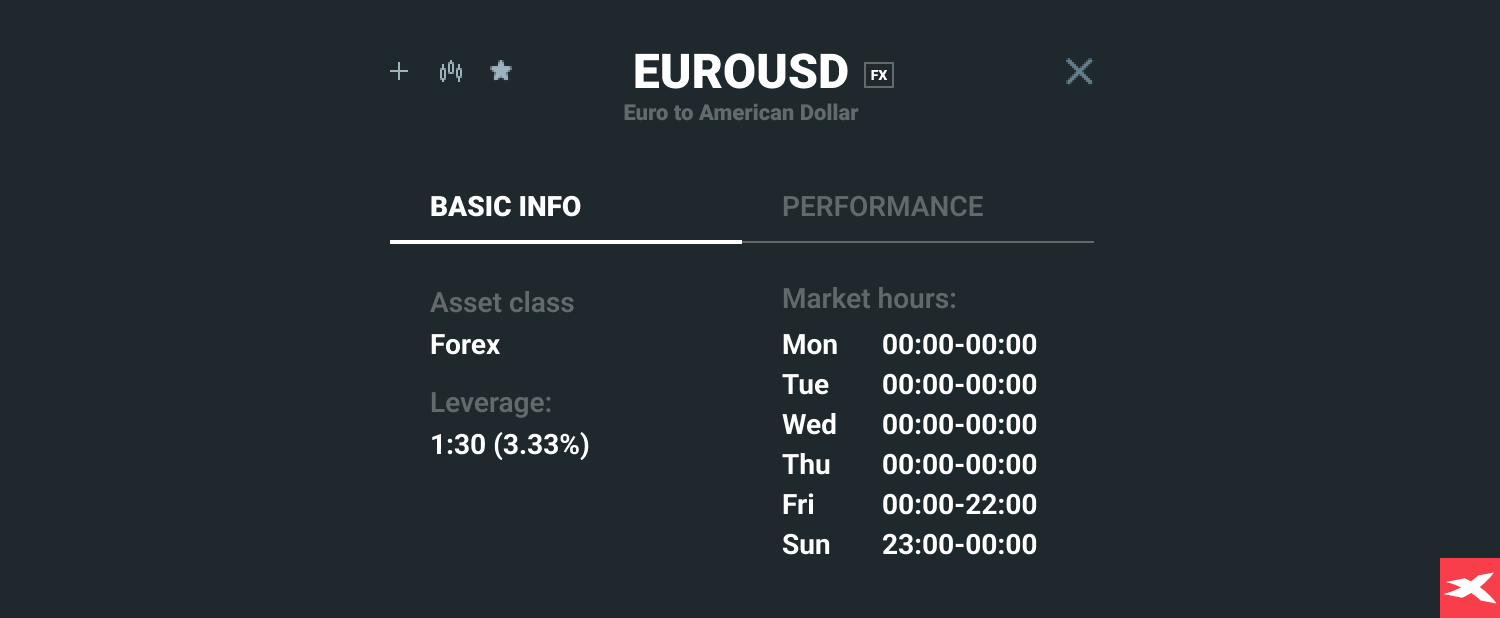Click the Market hours heading
Screen dimensions: 1500x618
point(870,298)
